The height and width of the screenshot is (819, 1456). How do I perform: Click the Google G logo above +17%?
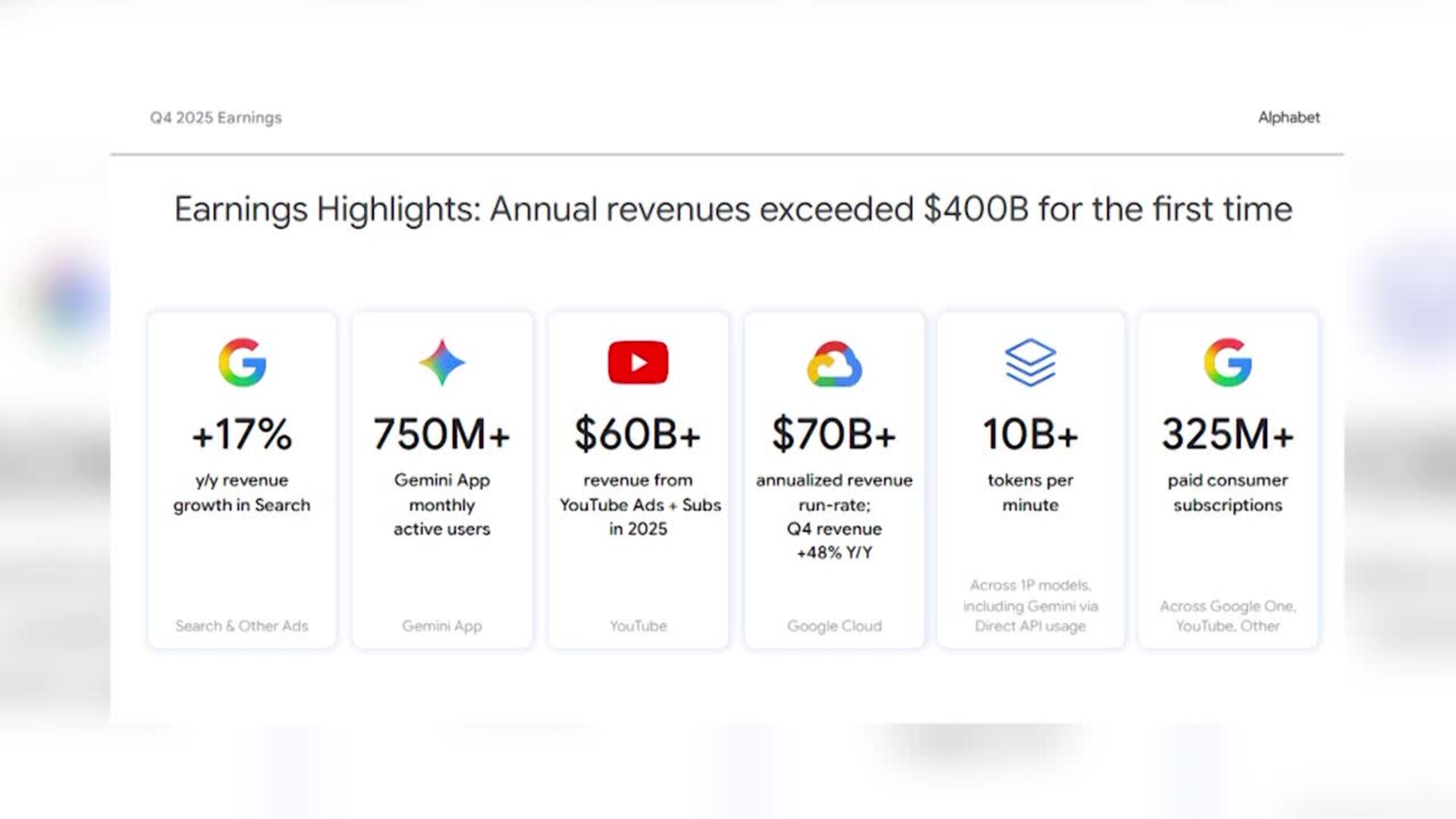[242, 362]
